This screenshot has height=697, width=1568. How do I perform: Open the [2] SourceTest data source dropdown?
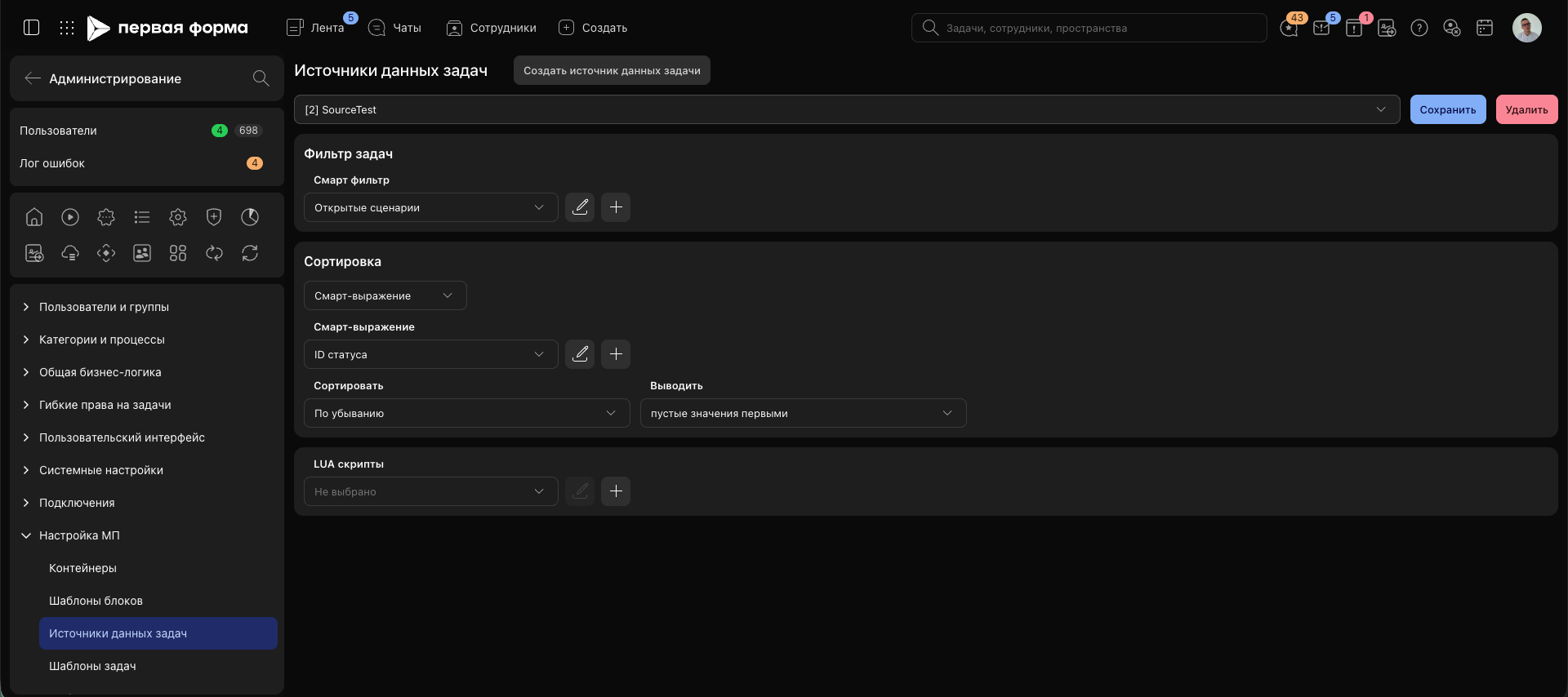click(x=847, y=109)
